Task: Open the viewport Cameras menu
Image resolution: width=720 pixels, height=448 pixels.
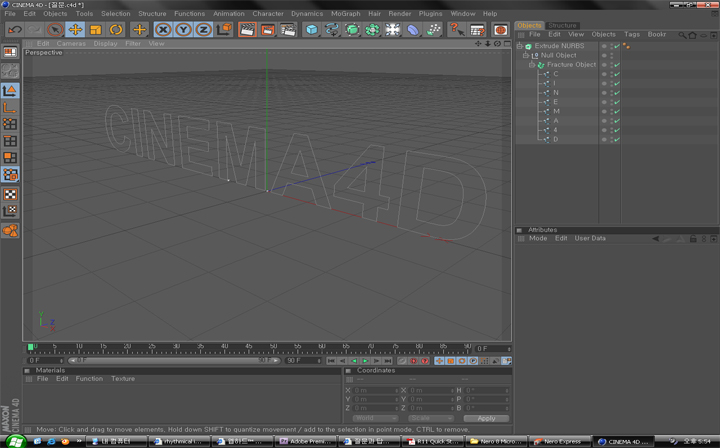Action: (x=71, y=44)
